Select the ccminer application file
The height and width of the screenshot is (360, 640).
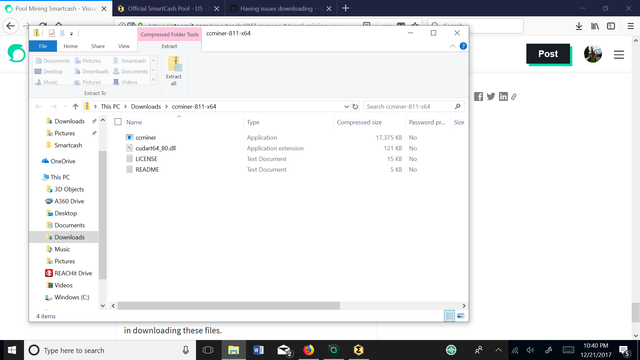(x=146, y=138)
